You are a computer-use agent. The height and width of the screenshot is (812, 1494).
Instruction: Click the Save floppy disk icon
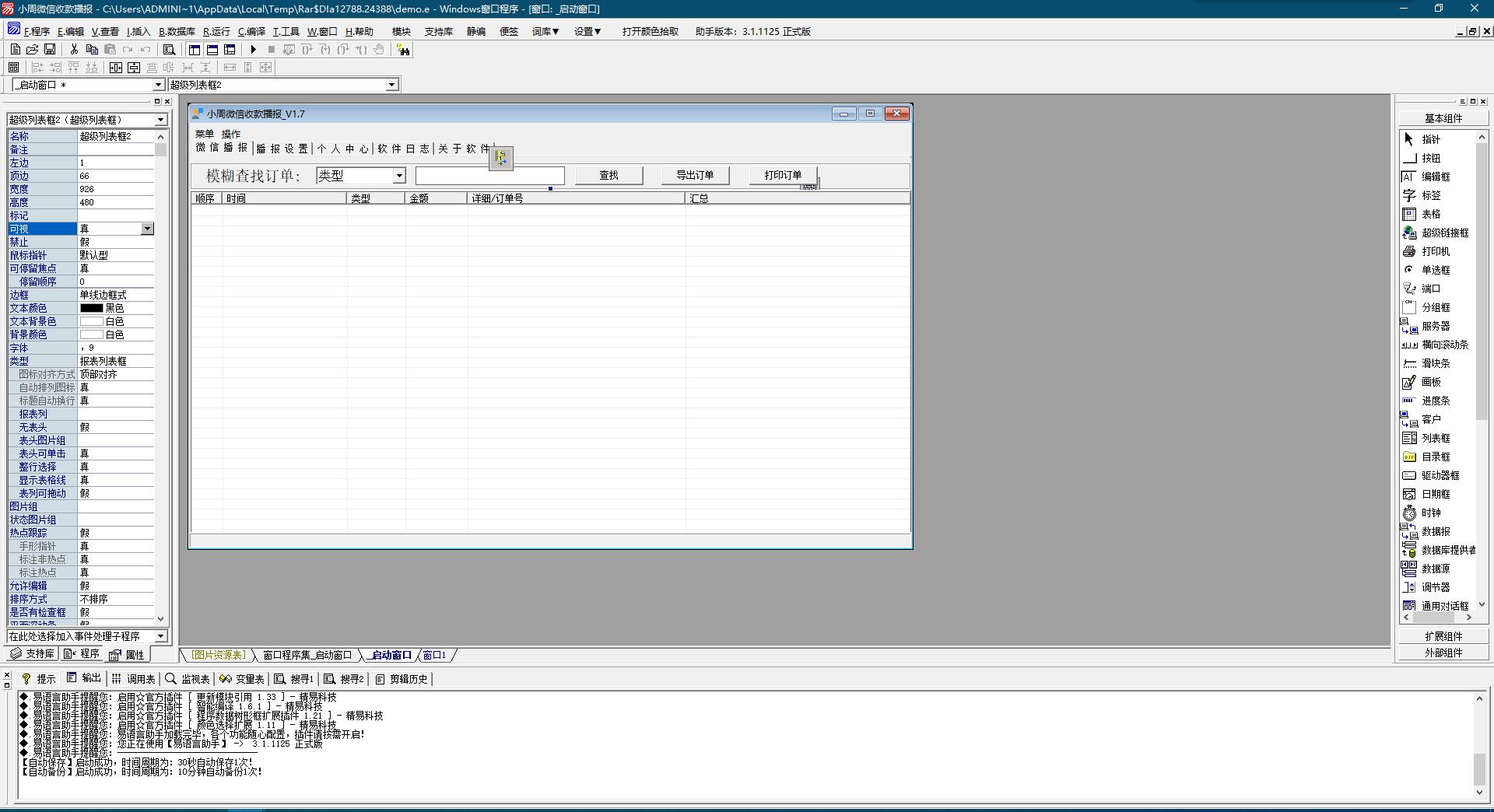[x=50, y=49]
